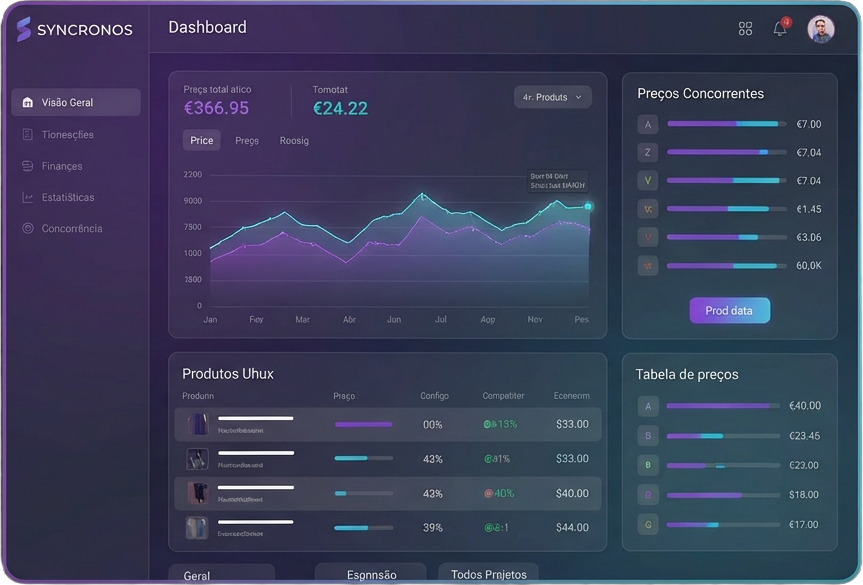Expand the A row in Preços Concorrentes

point(647,124)
